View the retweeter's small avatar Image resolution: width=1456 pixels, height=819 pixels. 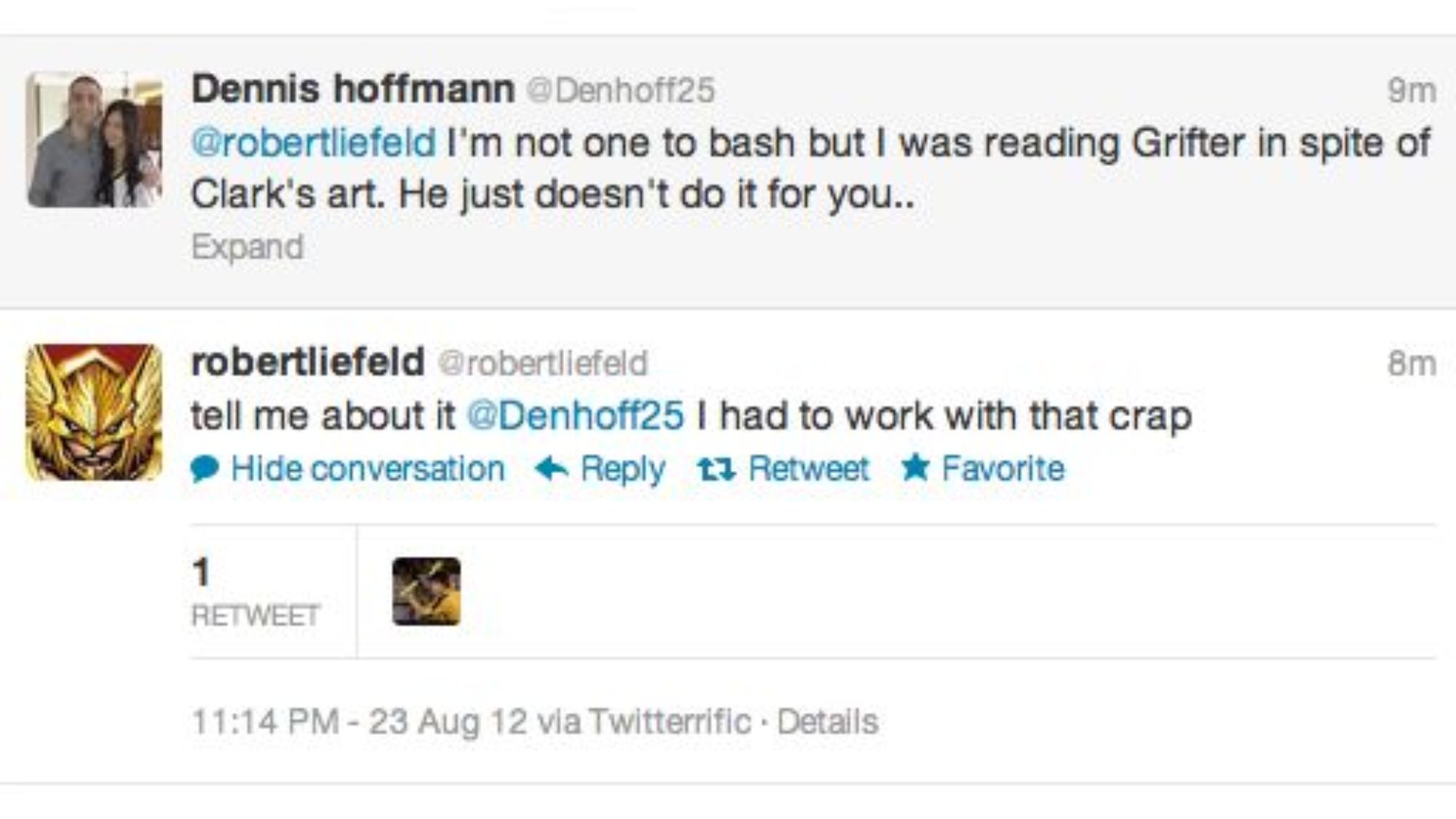click(427, 591)
